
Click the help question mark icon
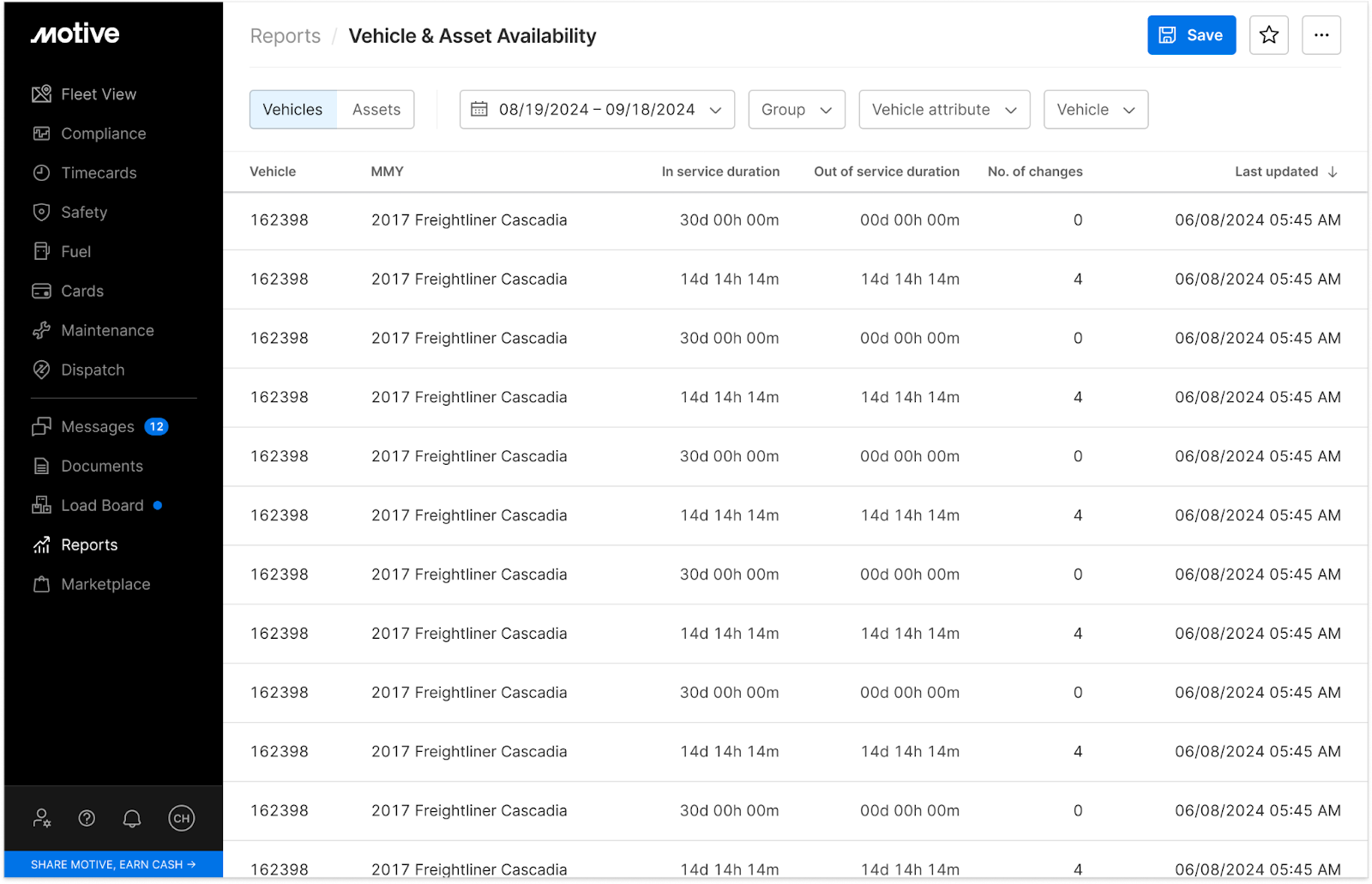(x=87, y=819)
